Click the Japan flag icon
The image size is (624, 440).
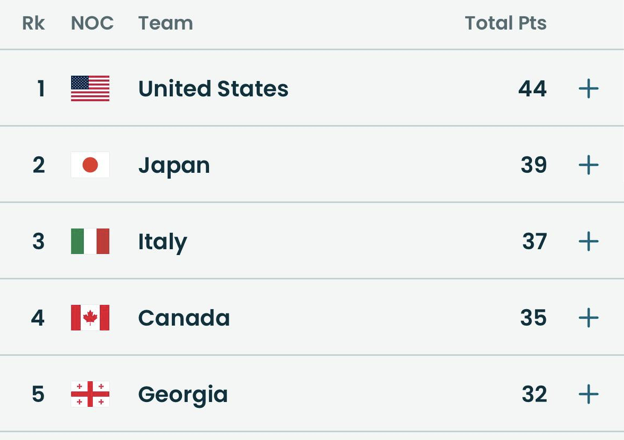click(90, 165)
